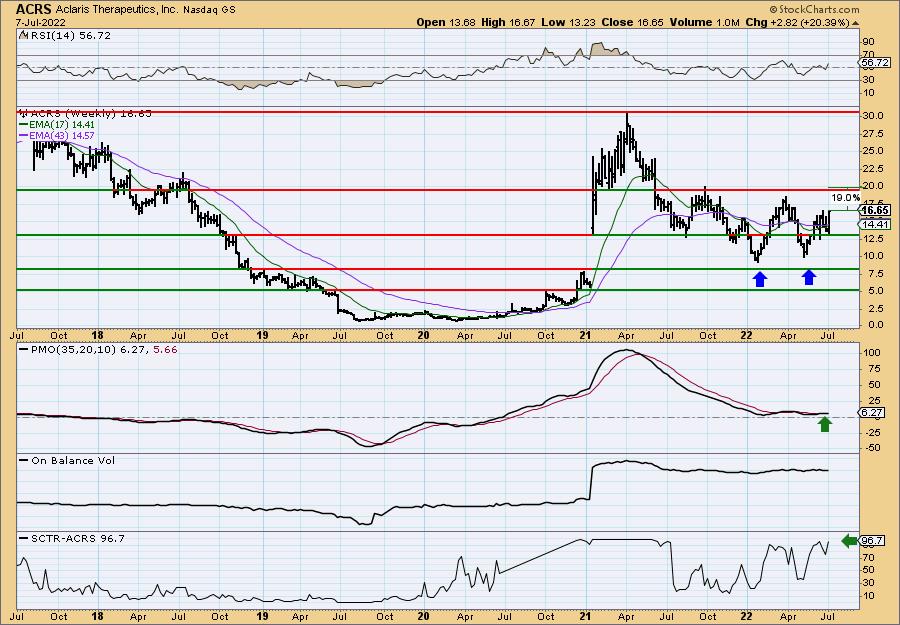This screenshot has height=625, width=900.
Task: Click the 100 label on the PMO axis
Action: pos(871,352)
